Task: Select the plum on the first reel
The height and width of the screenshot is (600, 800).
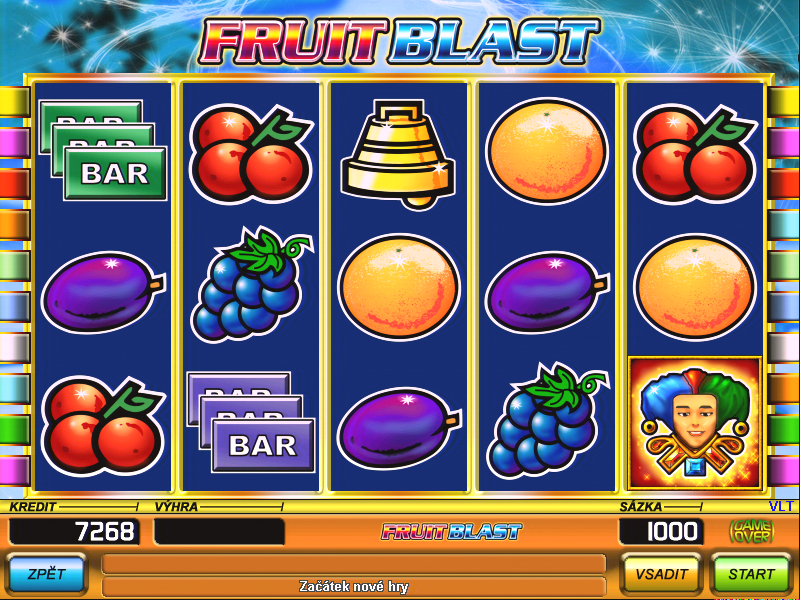Action: tap(104, 291)
